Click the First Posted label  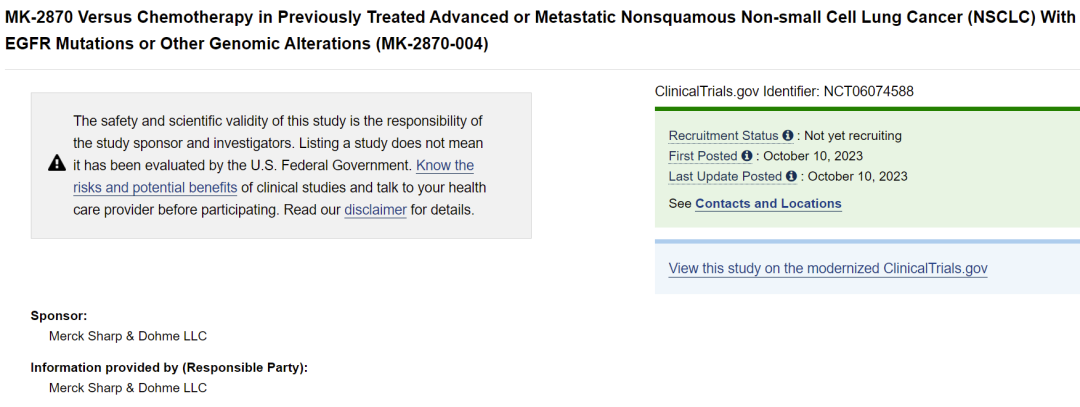click(702, 156)
